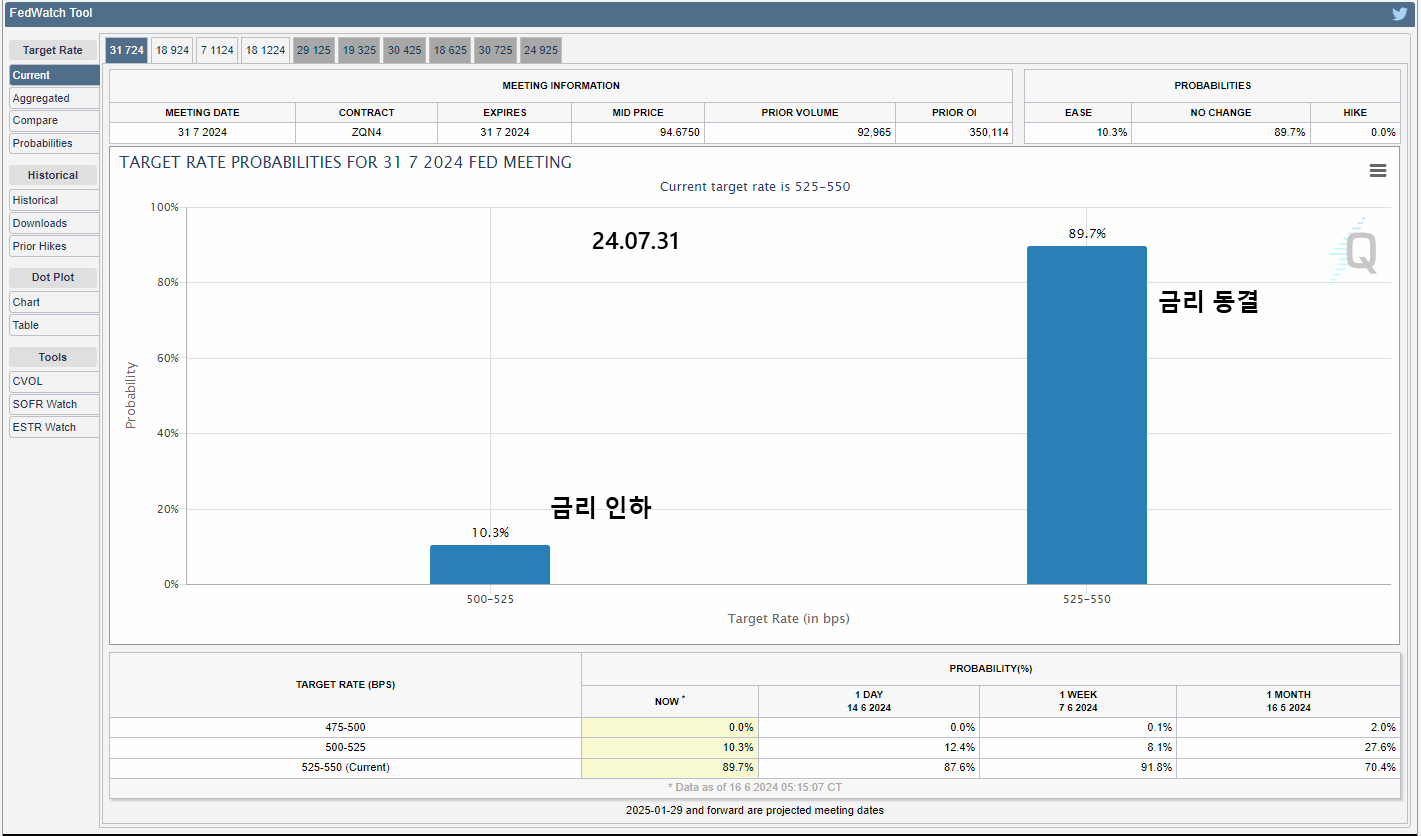
Task: Click the 0.0% hike probability cell
Action: [x=1355, y=132]
